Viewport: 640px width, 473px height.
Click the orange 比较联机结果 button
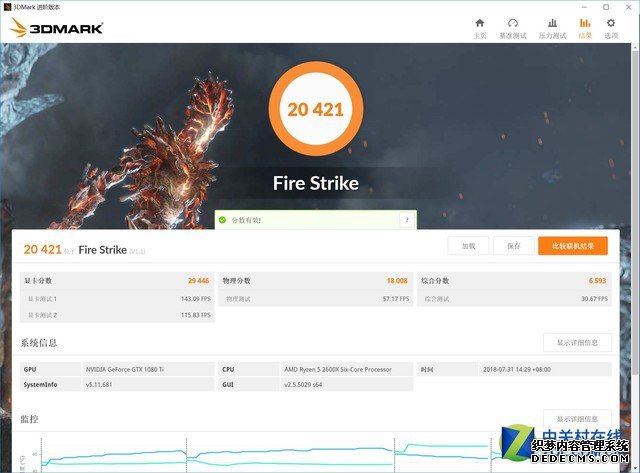pos(573,246)
